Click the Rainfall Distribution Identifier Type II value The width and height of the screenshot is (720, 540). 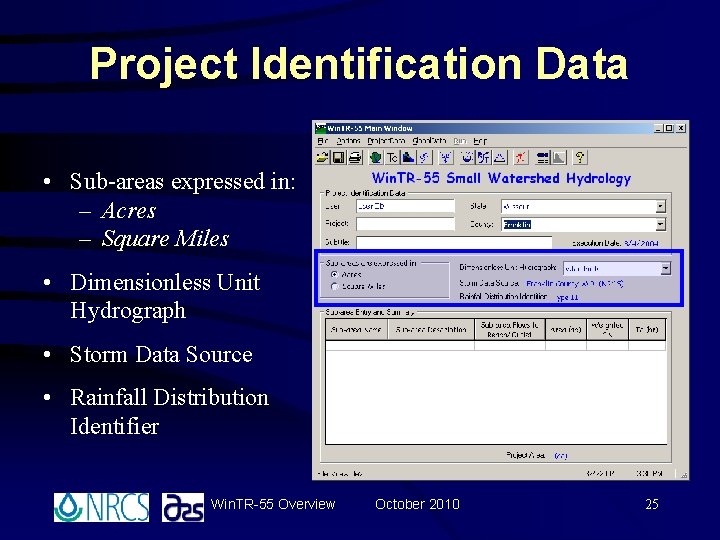(567, 298)
